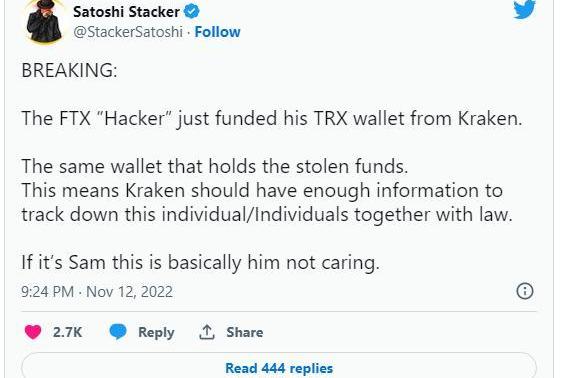
Task: Click the blue reply bubble icon
Action: click(118, 332)
